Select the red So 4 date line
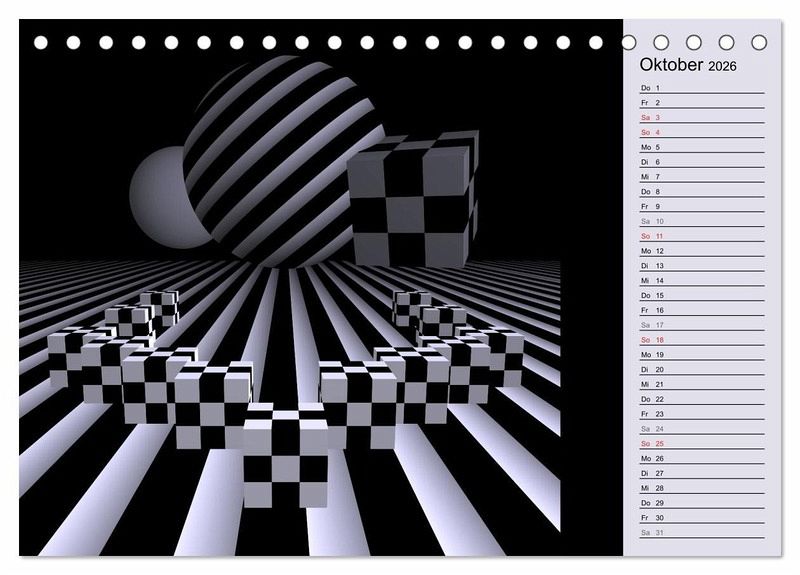 pyautogui.click(x=702, y=133)
